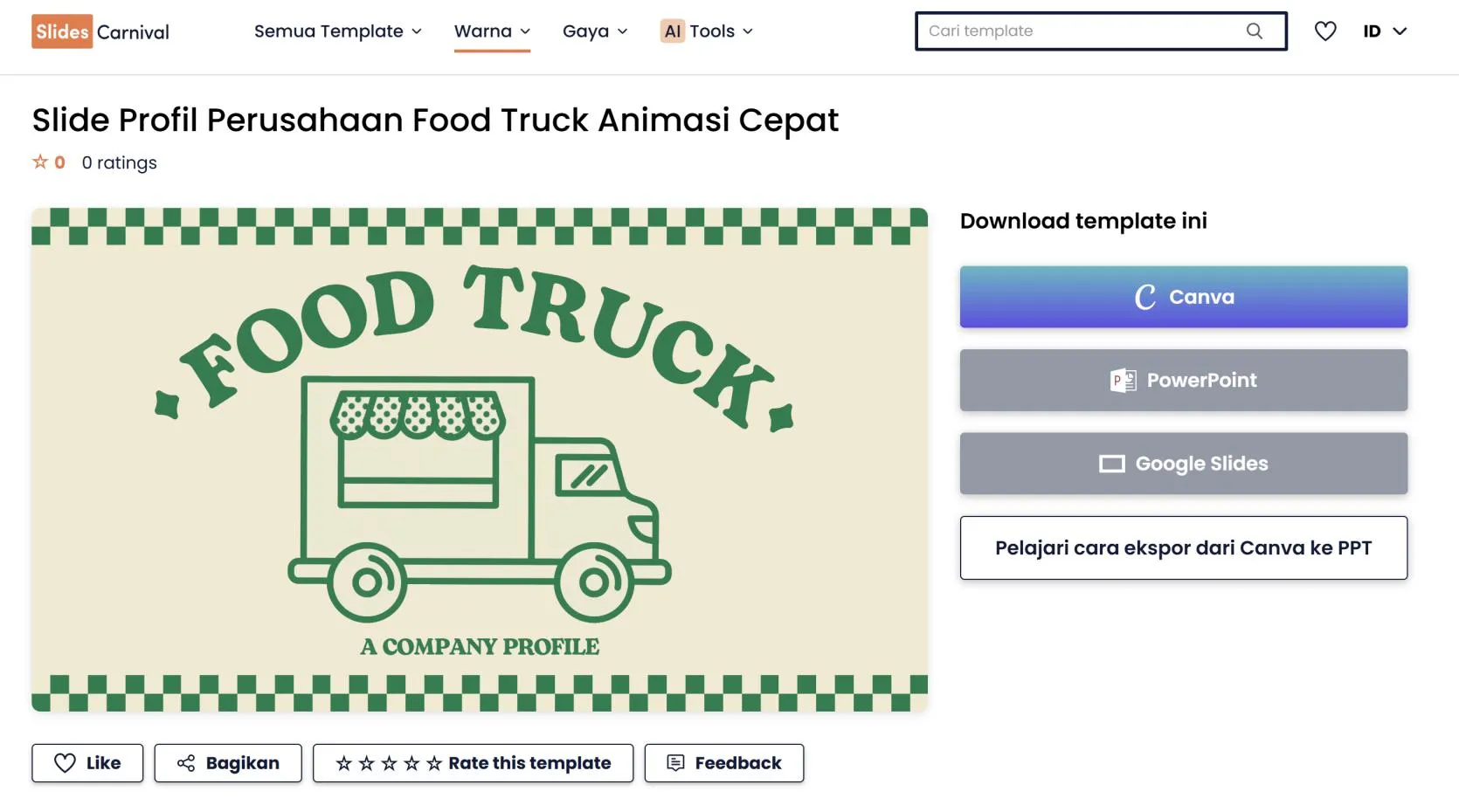Click the Google Slides icon

1110,464
